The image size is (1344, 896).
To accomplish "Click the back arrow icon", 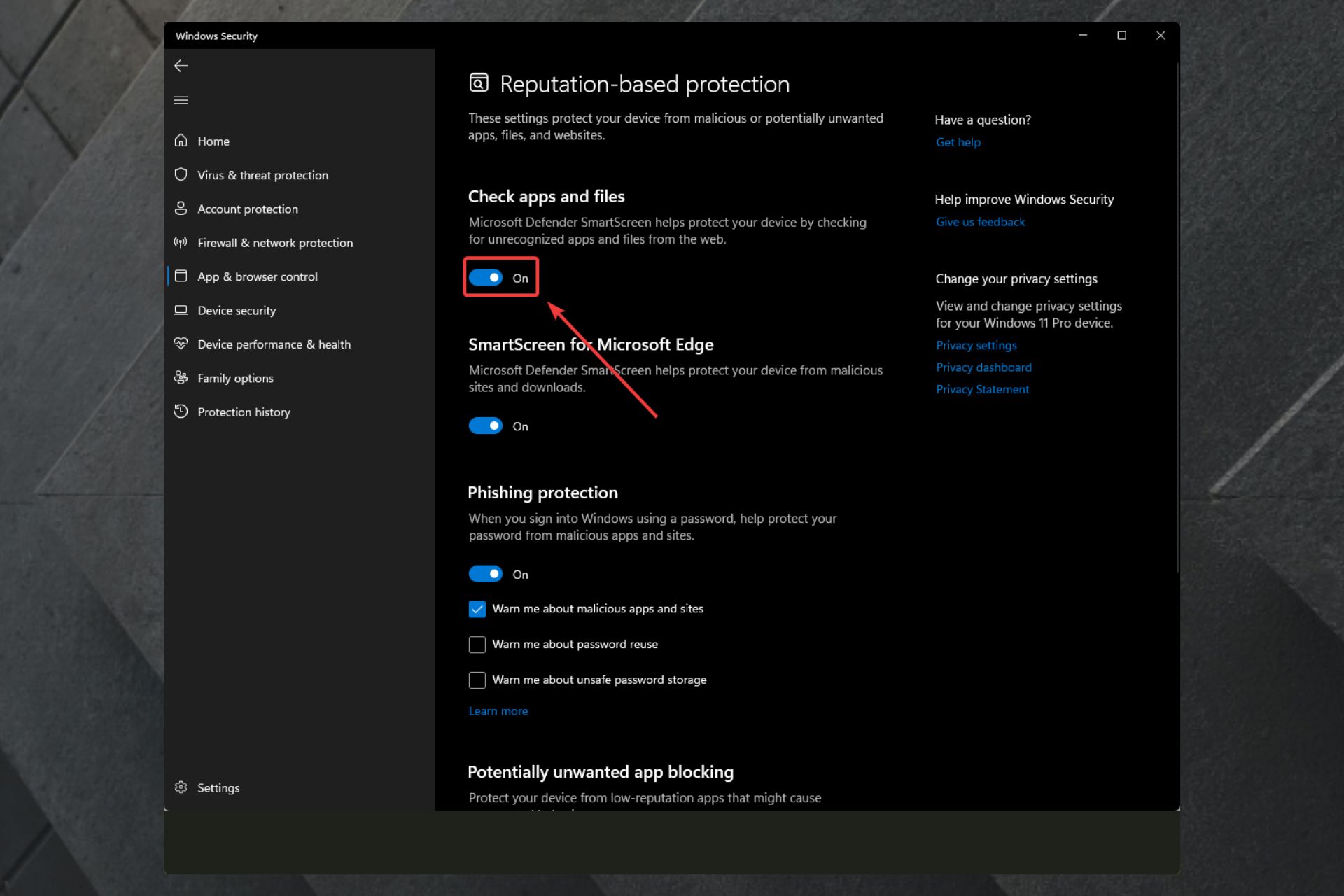I will pyautogui.click(x=181, y=66).
